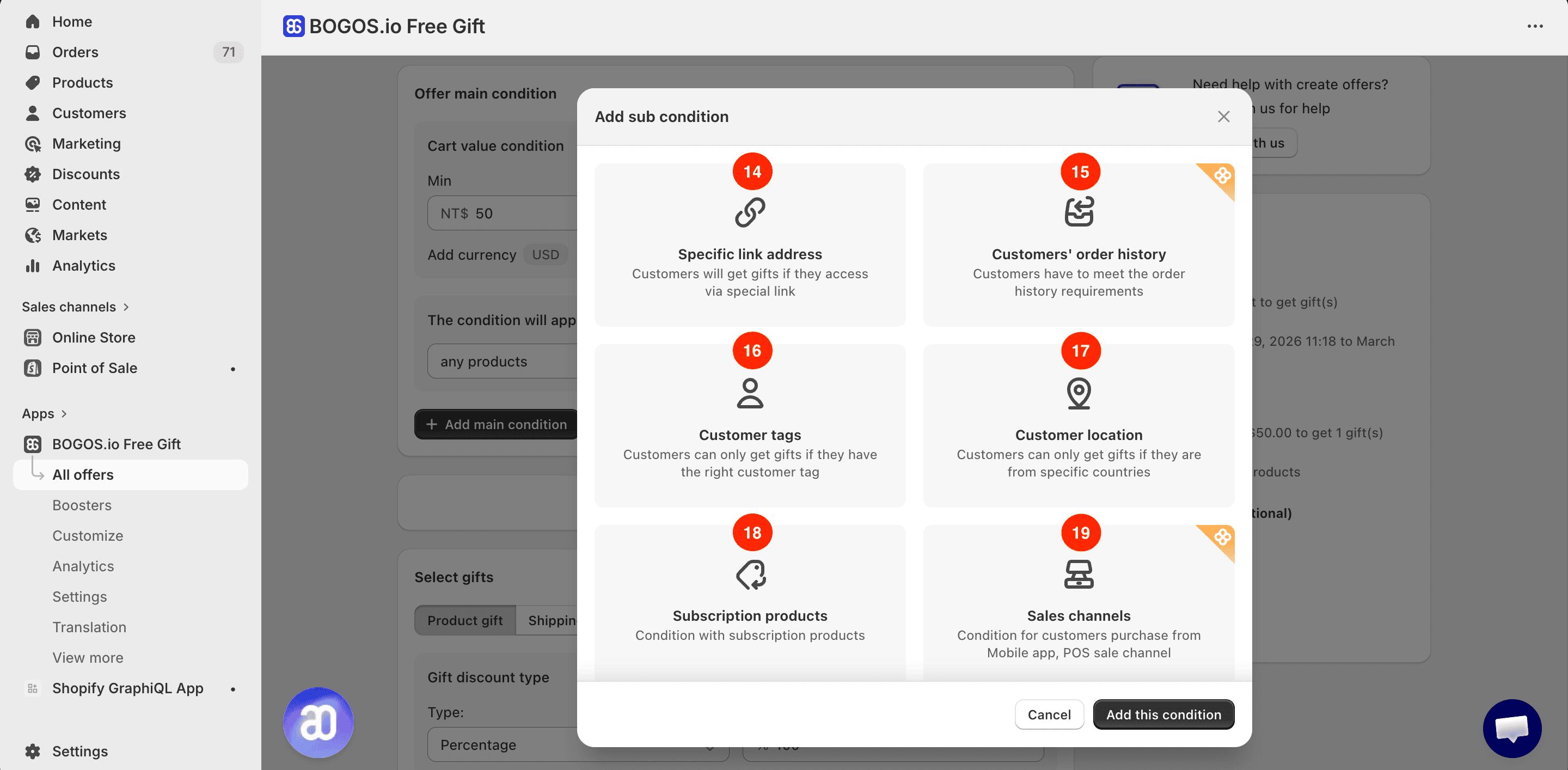Click the Customers' order history inbox icon
The width and height of the screenshot is (1568, 770).
[1079, 211]
